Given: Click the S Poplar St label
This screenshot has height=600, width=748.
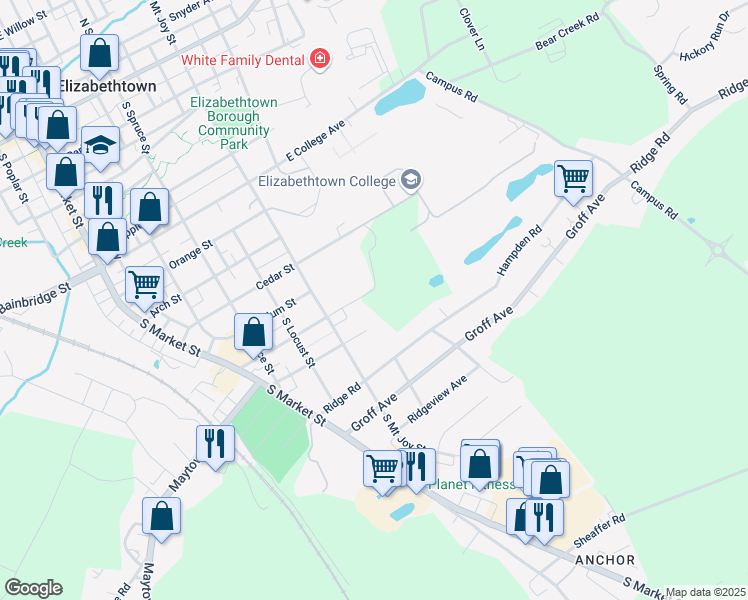Looking at the screenshot, I should tap(14, 178).
